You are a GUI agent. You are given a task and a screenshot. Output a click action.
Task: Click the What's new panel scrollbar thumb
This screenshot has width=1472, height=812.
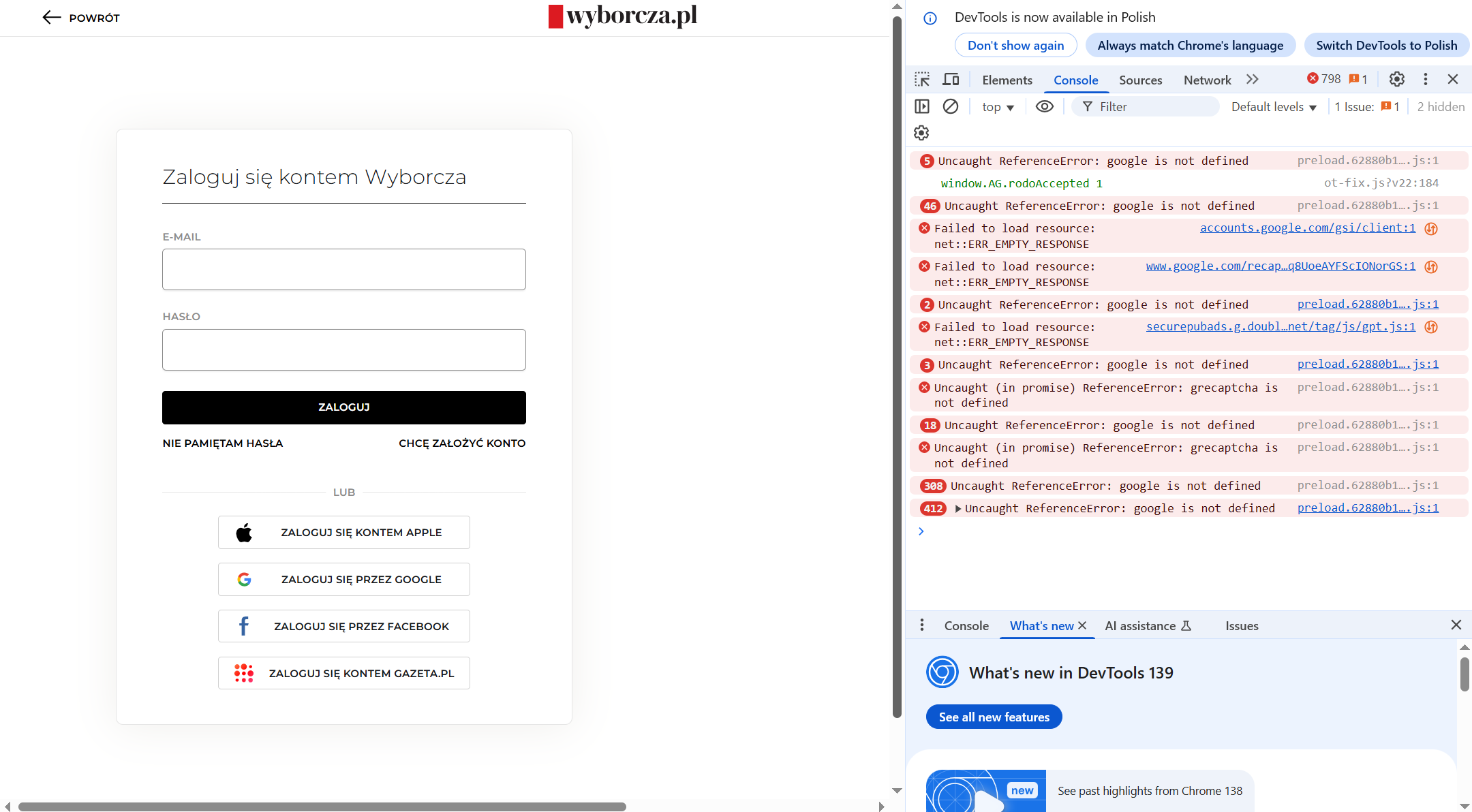[1465, 675]
